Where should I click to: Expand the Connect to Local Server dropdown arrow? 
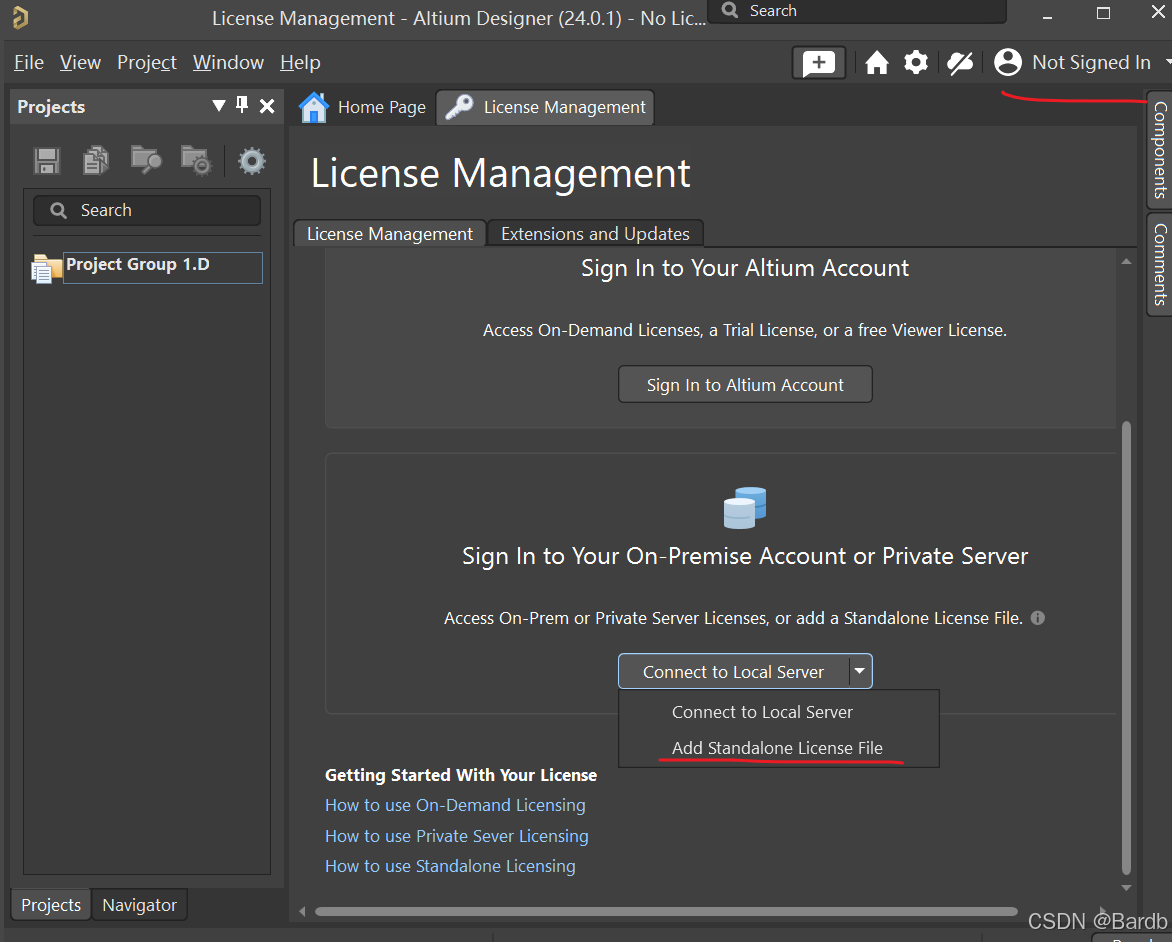pyautogui.click(x=860, y=671)
